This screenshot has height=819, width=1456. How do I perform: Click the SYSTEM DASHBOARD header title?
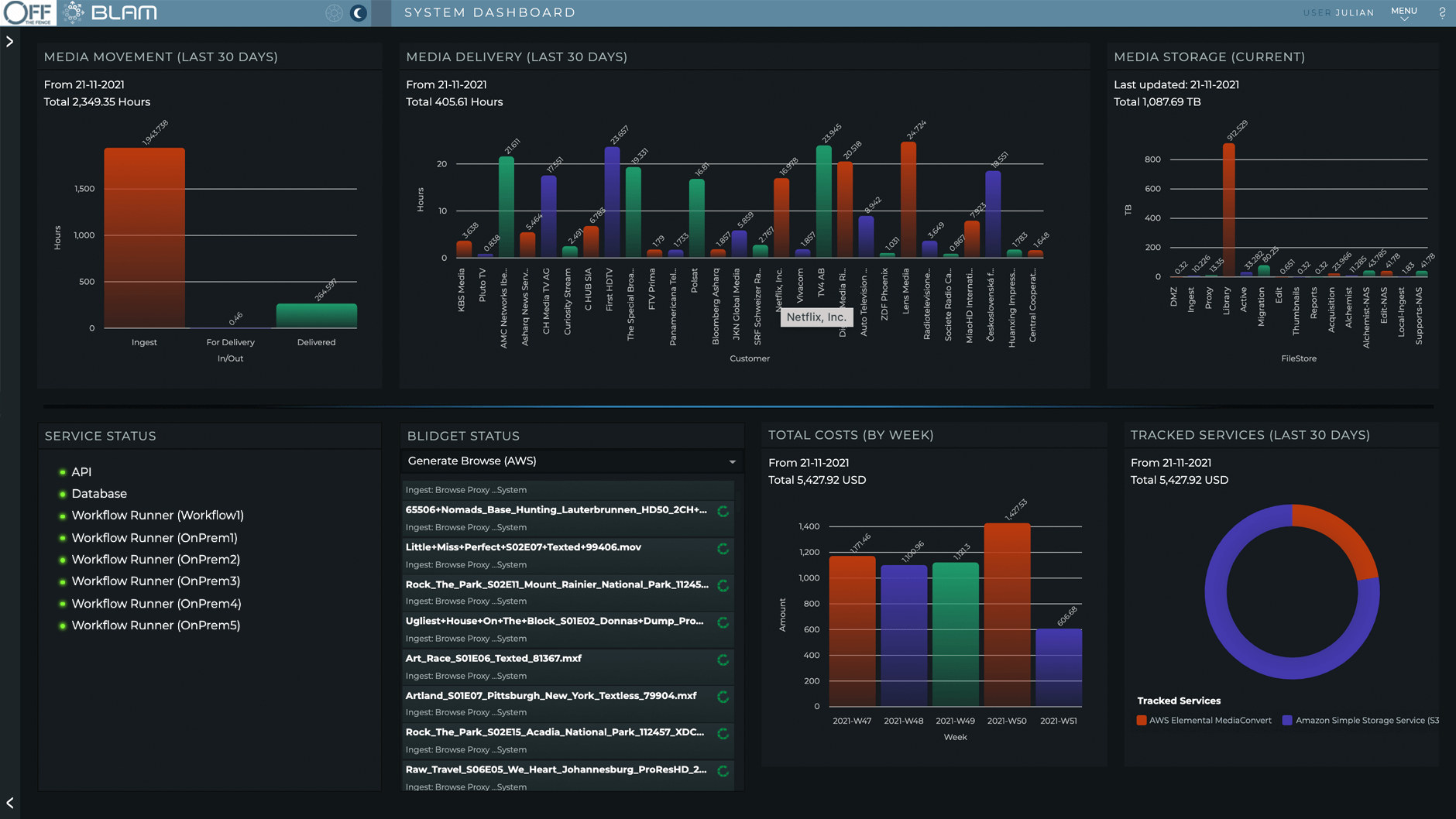(490, 12)
